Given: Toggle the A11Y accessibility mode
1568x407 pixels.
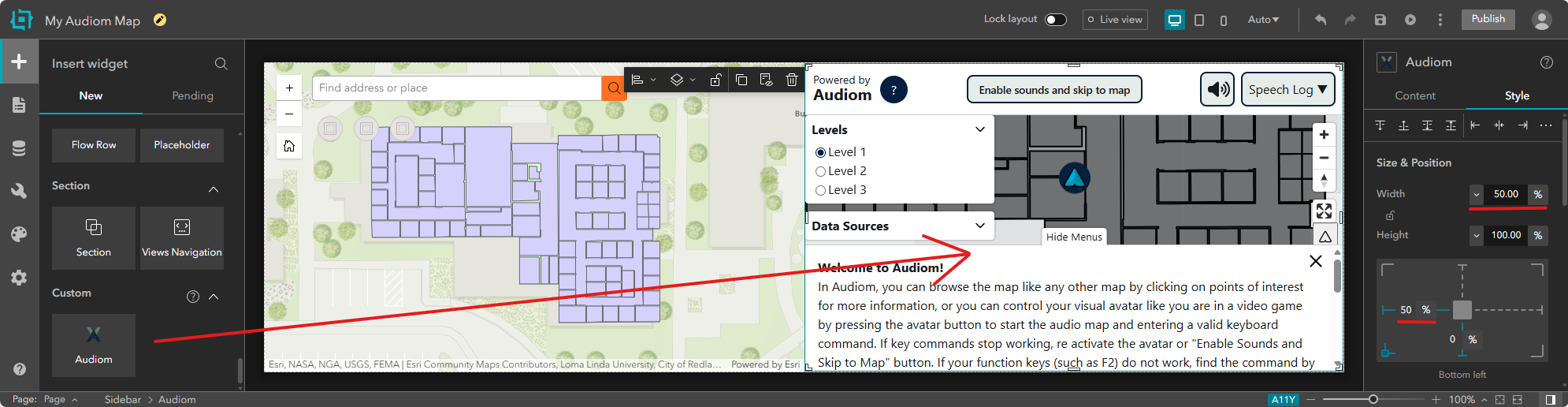Looking at the screenshot, I should (1284, 400).
